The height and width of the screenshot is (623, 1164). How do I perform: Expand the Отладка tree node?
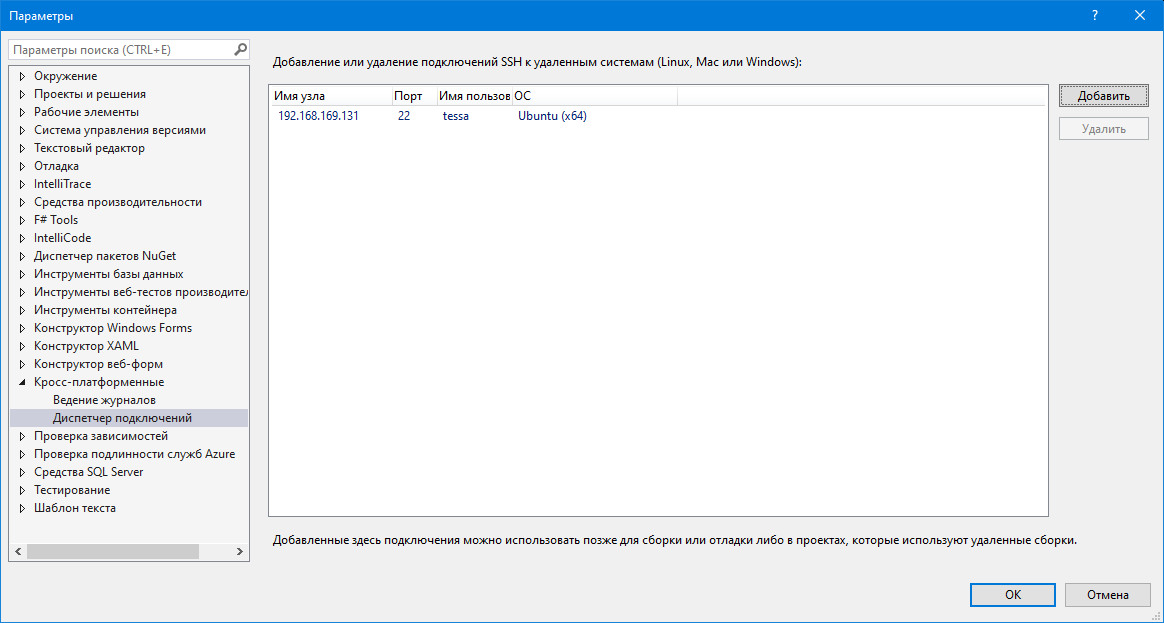click(22, 166)
